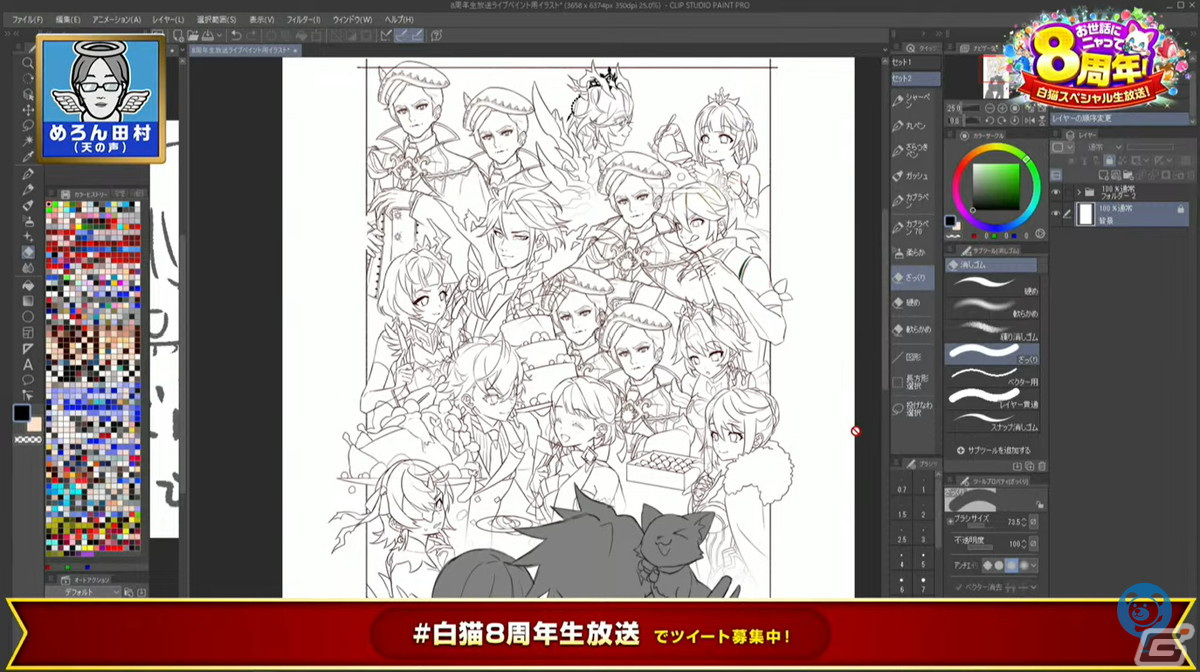Click Navigator rotate left button
Screen dimensions: 1200x672
(x=991, y=120)
